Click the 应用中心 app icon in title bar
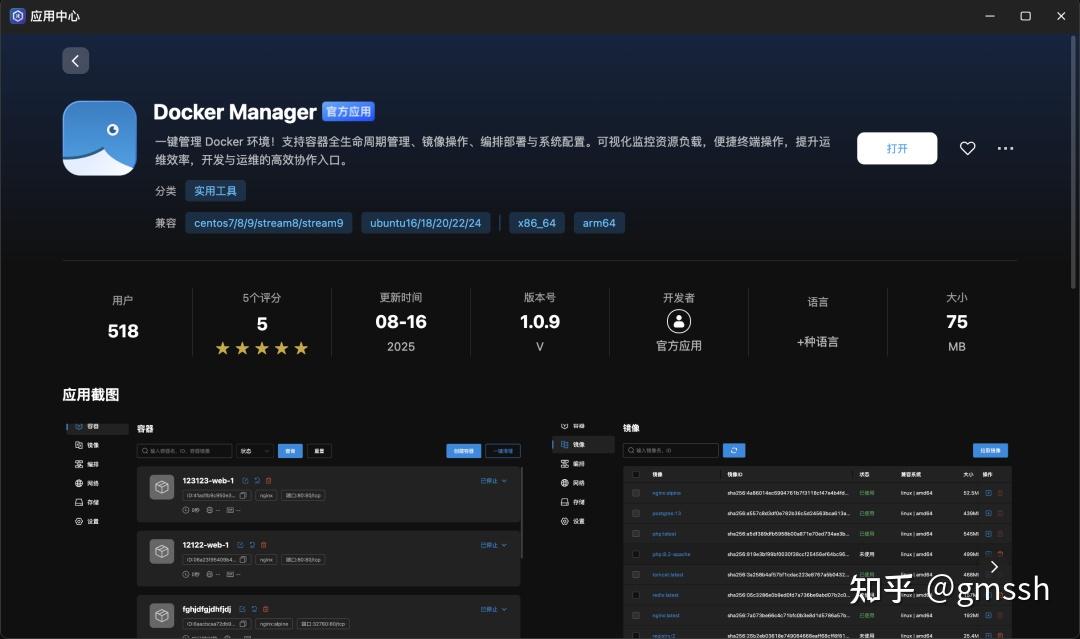The width and height of the screenshot is (1080, 639). tap(17, 16)
